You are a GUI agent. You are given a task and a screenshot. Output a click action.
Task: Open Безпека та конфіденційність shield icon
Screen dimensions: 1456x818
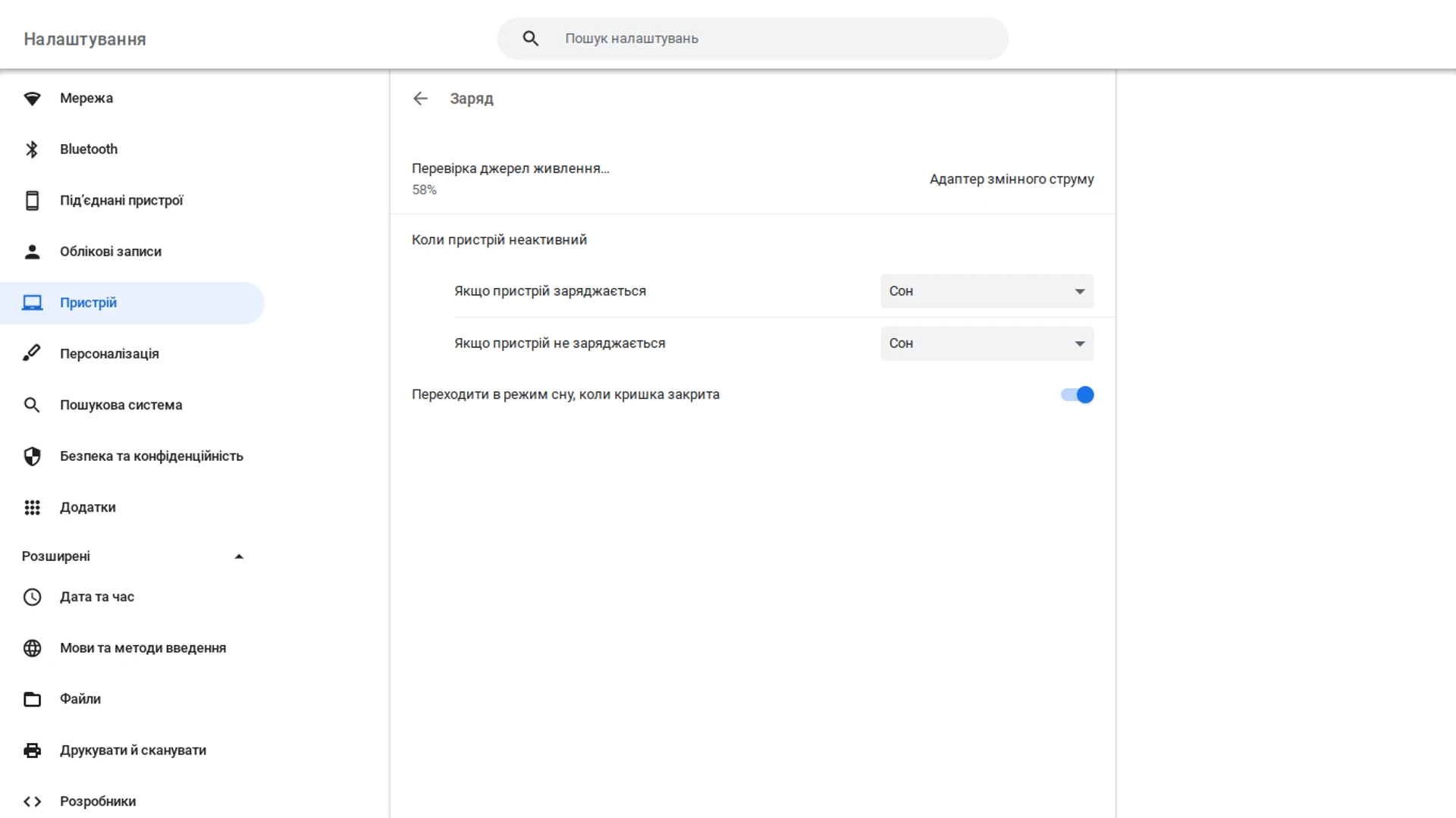32,456
